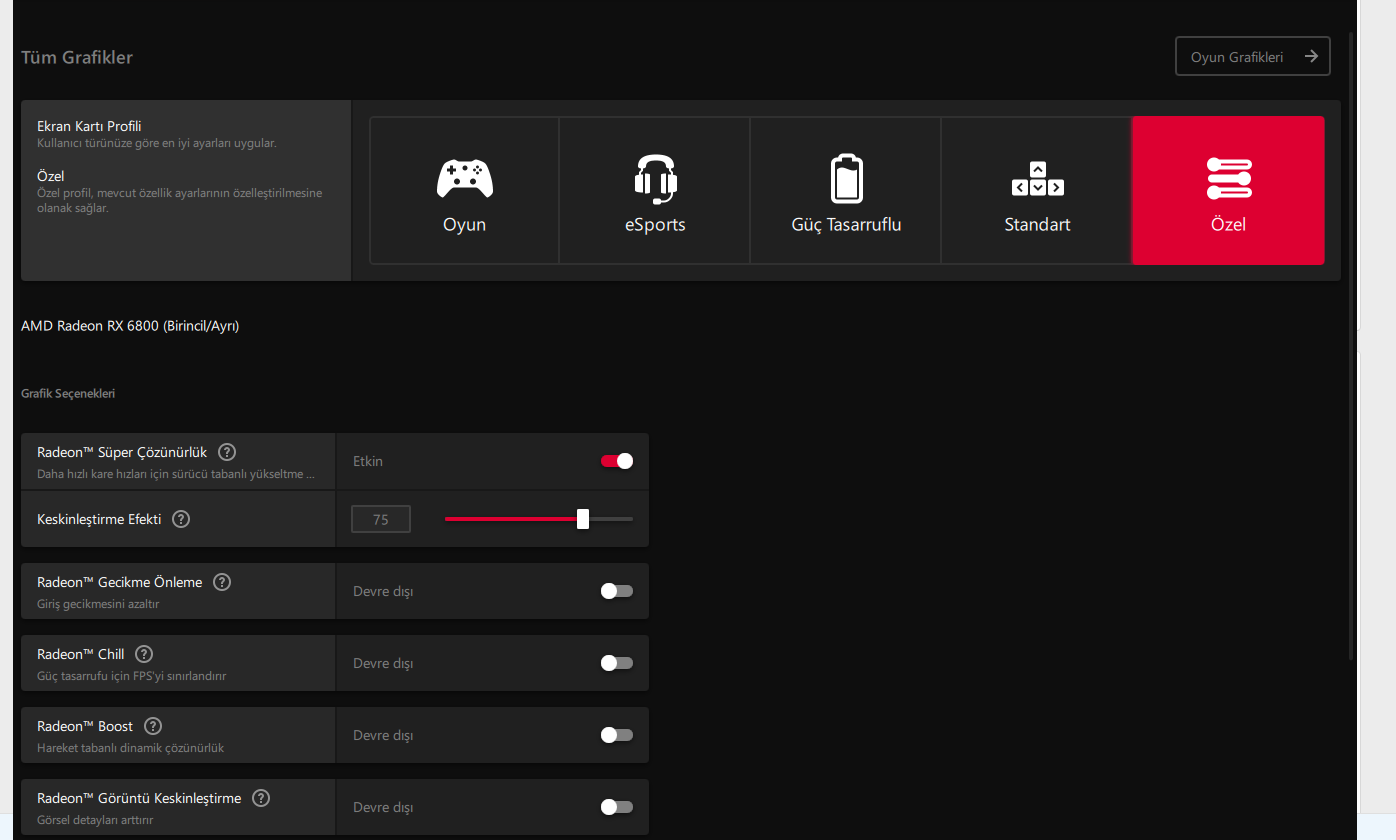The height and width of the screenshot is (840, 1396).
Task: Click the Radeon Görüntü Keskinleştirme label
Action: (x=139, y=798)
